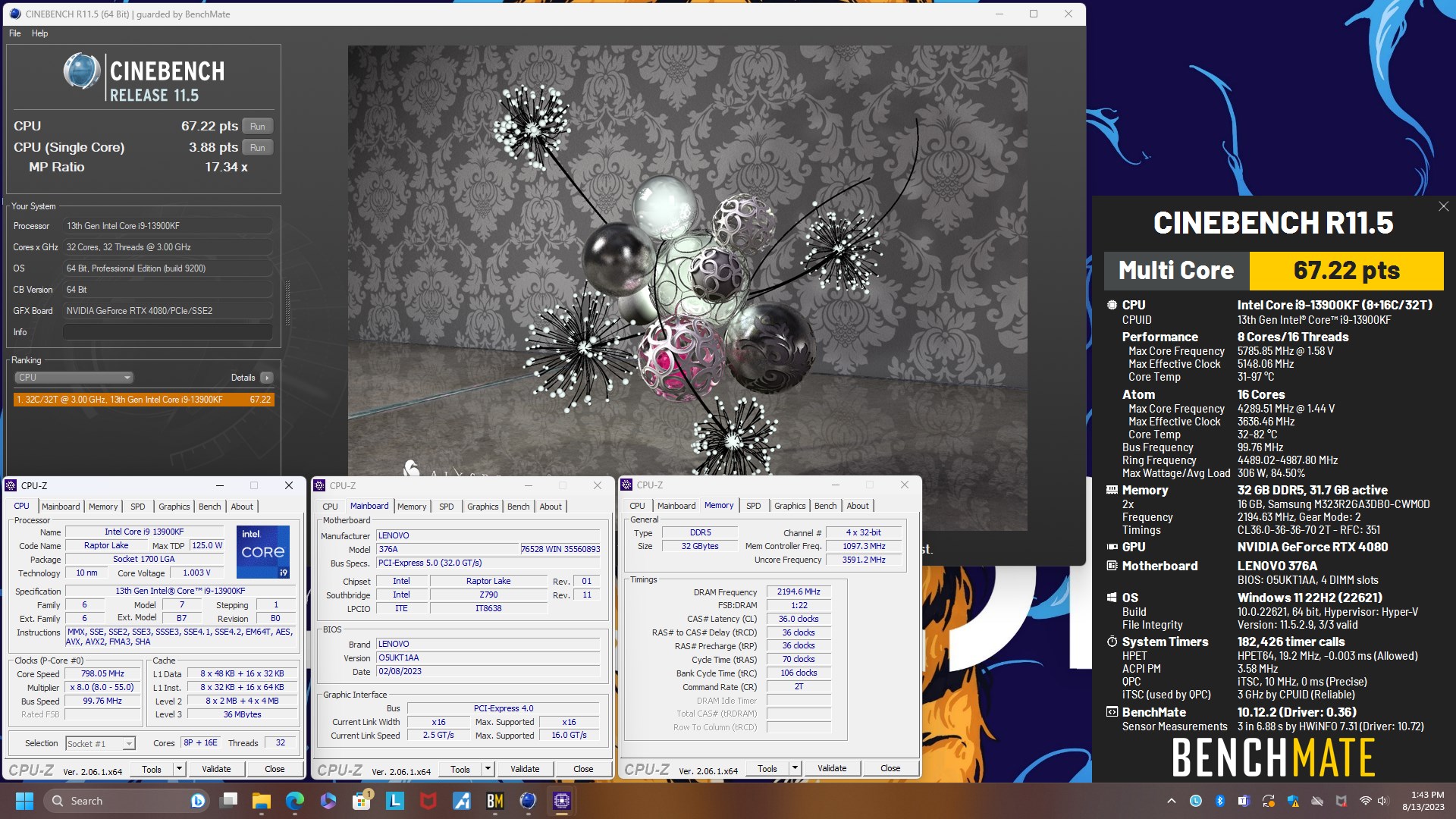Open the blue A app taskbar icon
Viewport: 1456px width, 819px height.
click(462, 801)
